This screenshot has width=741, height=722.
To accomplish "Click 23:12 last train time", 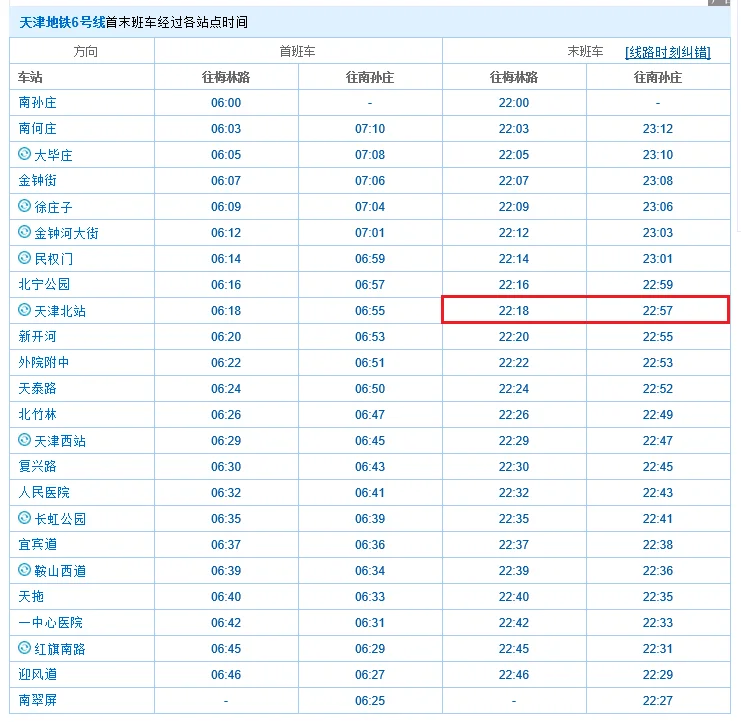I will [x=657, y=129].
